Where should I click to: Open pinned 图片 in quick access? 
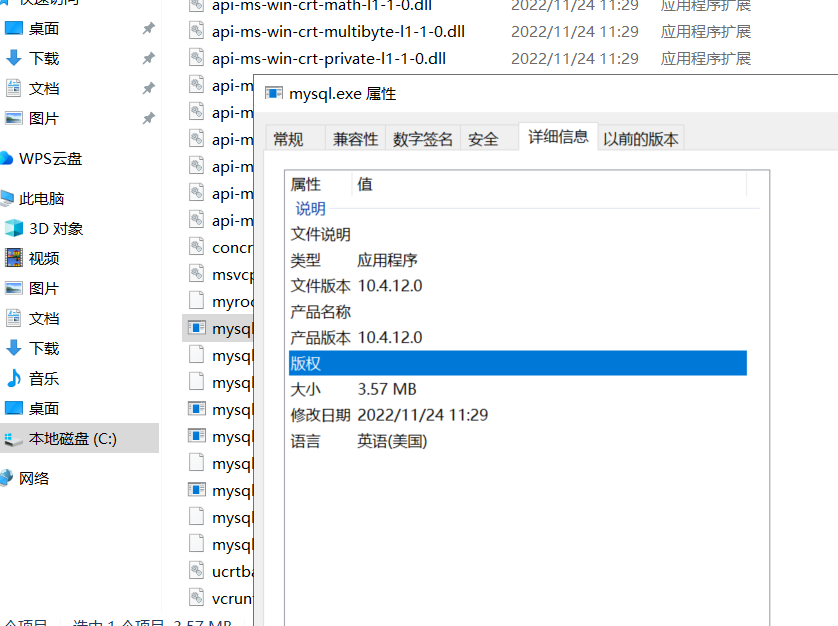click(x=43, y=118)
